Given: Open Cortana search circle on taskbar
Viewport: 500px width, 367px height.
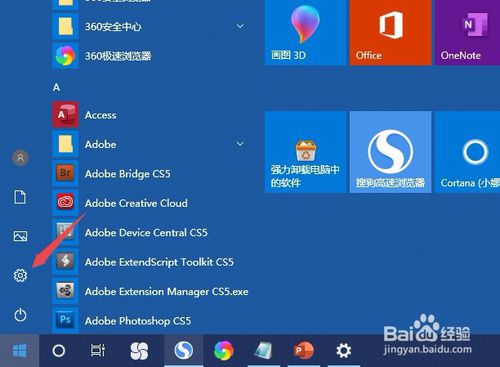Looking at the screenshot, I should (59, 351).
